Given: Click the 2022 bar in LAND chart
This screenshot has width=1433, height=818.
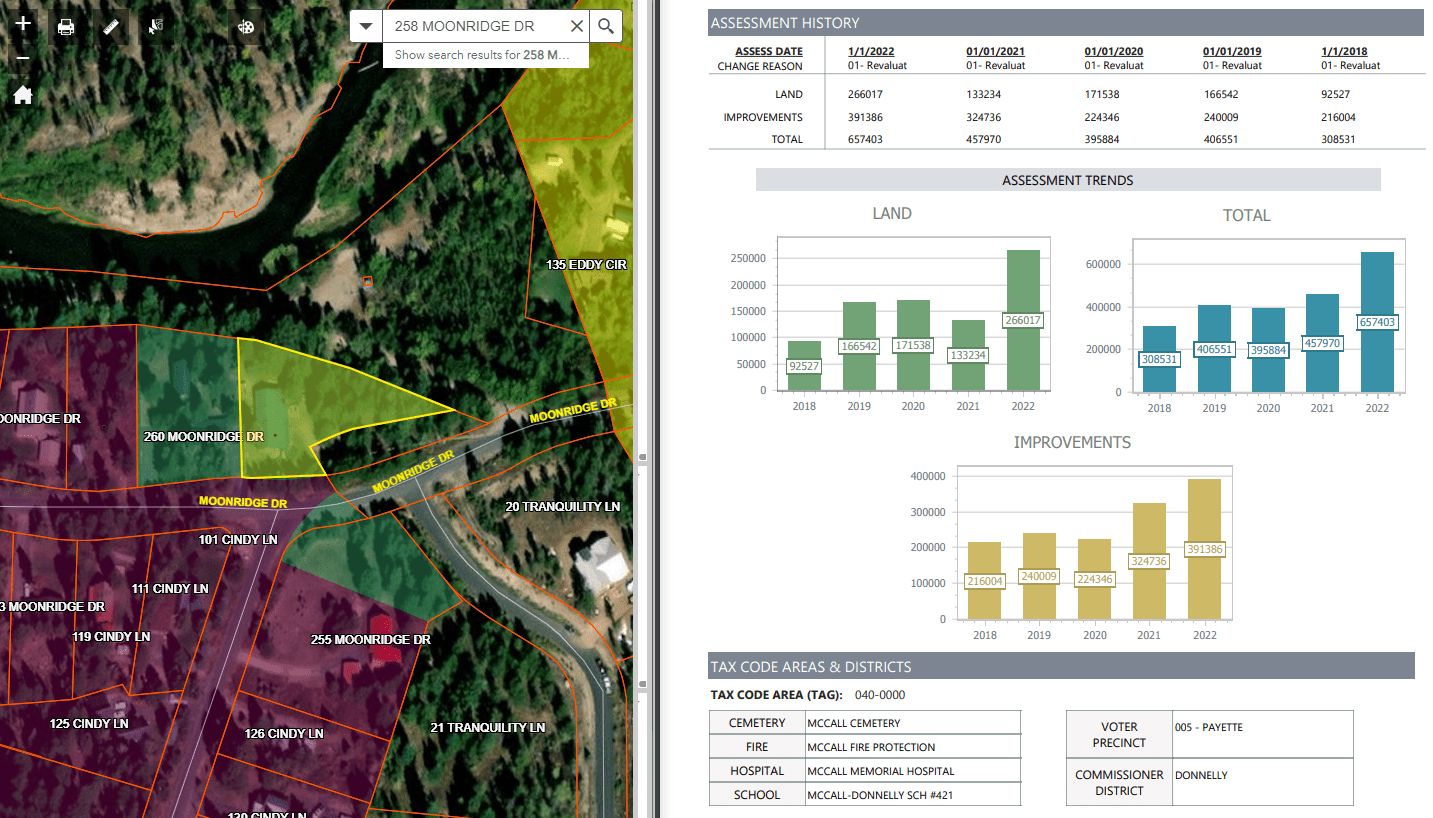Looking at the screenshot, I should [x=1021, y=320].
